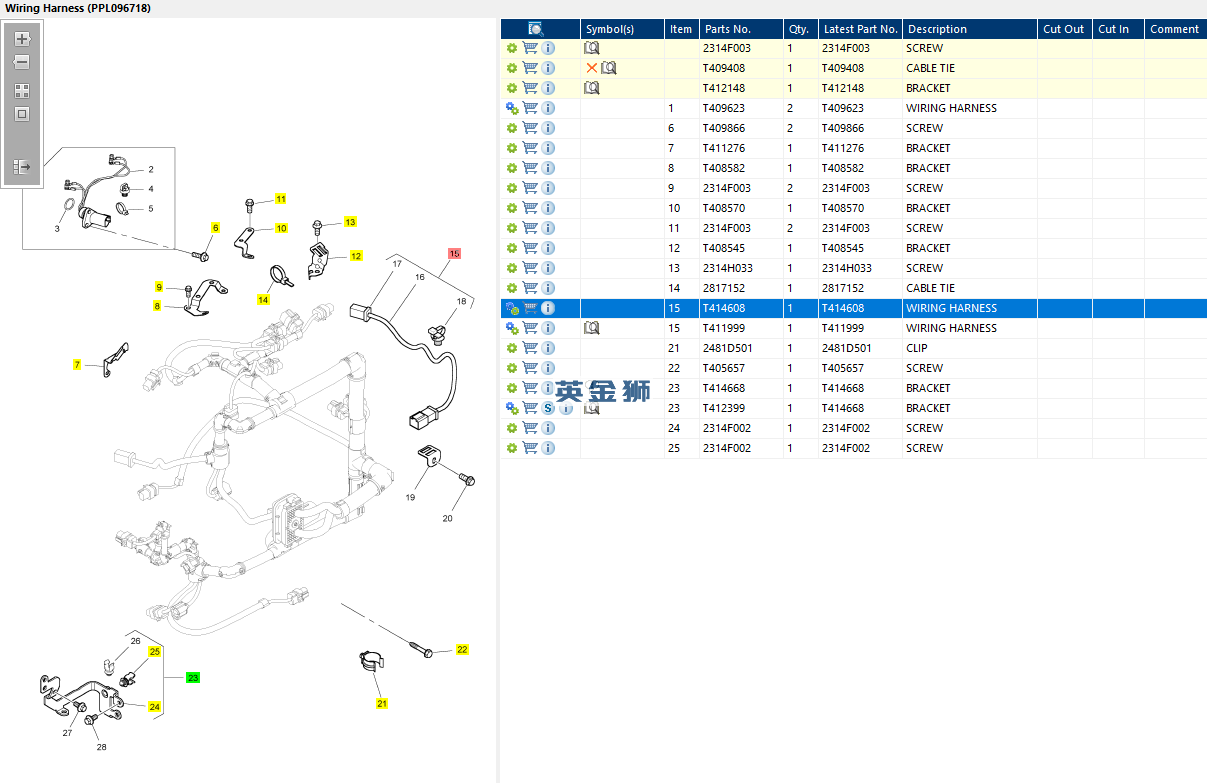Select yellow callout 25 in the diagram
Screen dimensions: 1207x783
(x=155, y=652)
